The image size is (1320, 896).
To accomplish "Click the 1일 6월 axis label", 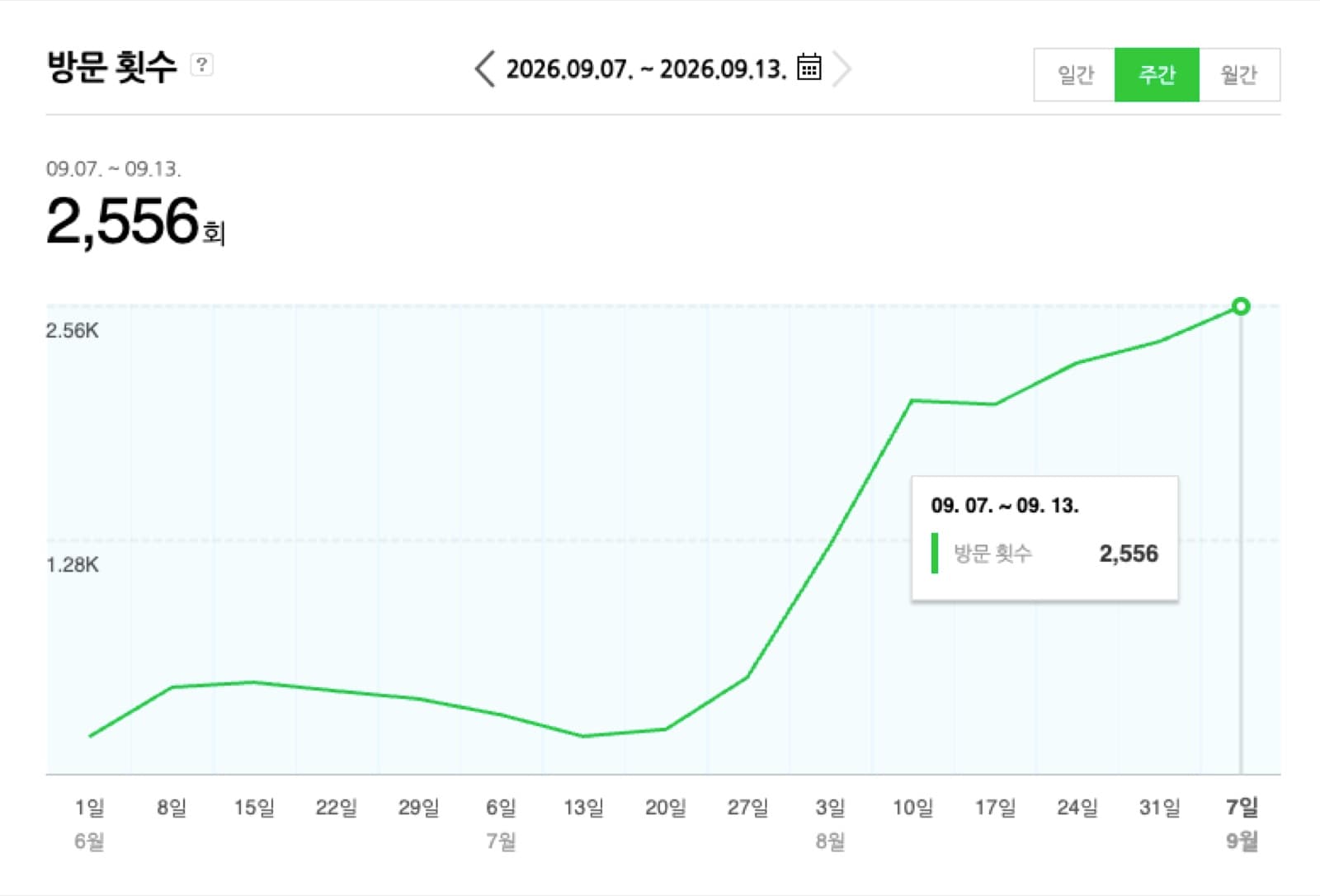I will 89,823.
